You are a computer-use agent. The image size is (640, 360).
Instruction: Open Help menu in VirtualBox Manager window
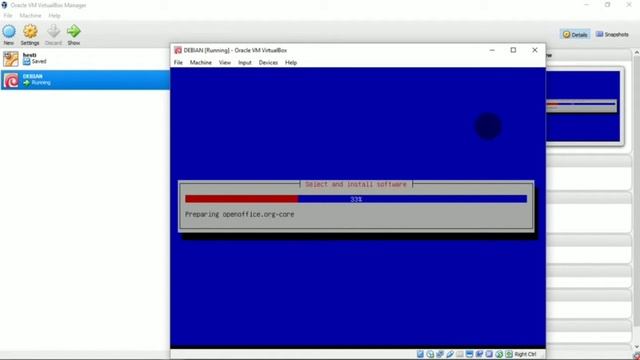[x=54, y=16]
